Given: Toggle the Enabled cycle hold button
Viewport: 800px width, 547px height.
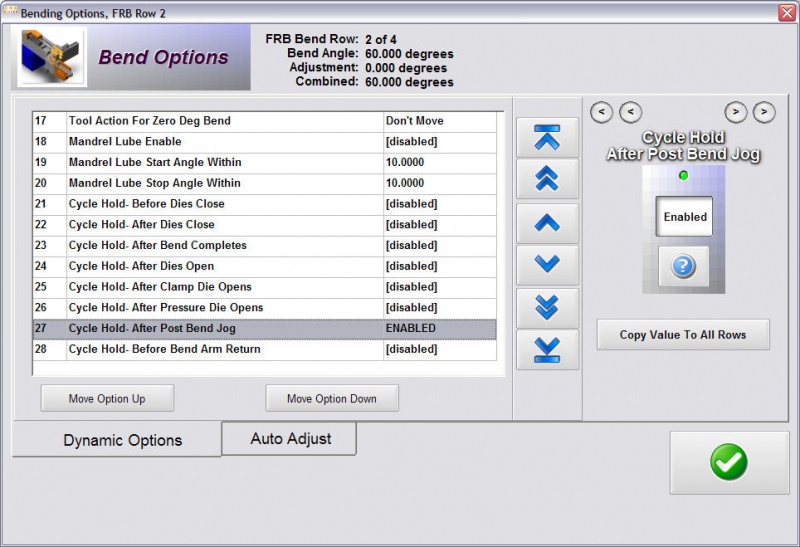Looking at the screenshot, I should coord(684,217).
